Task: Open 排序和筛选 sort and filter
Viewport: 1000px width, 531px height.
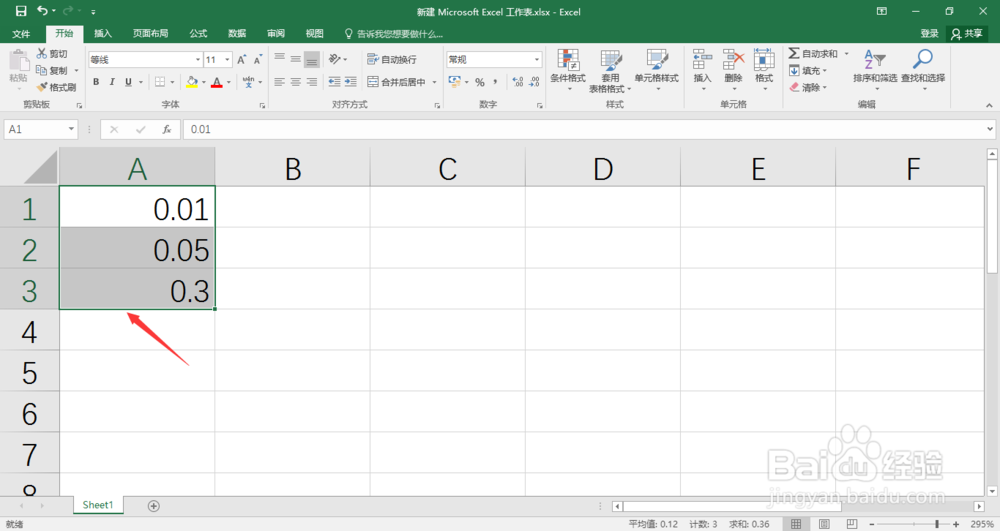Action: [x=875, y=70]
